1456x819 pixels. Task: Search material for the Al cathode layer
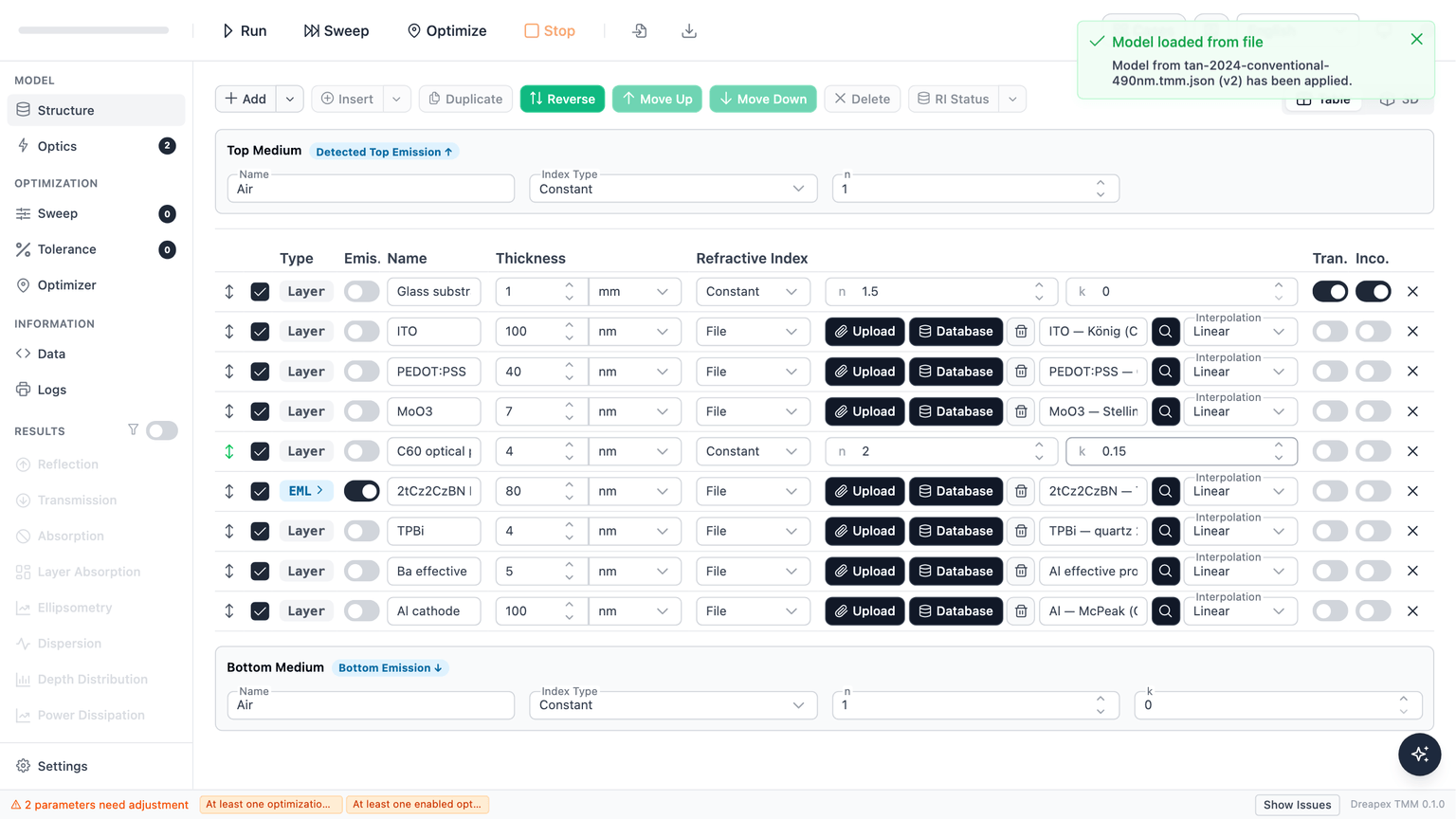[x=1165, y=611]
